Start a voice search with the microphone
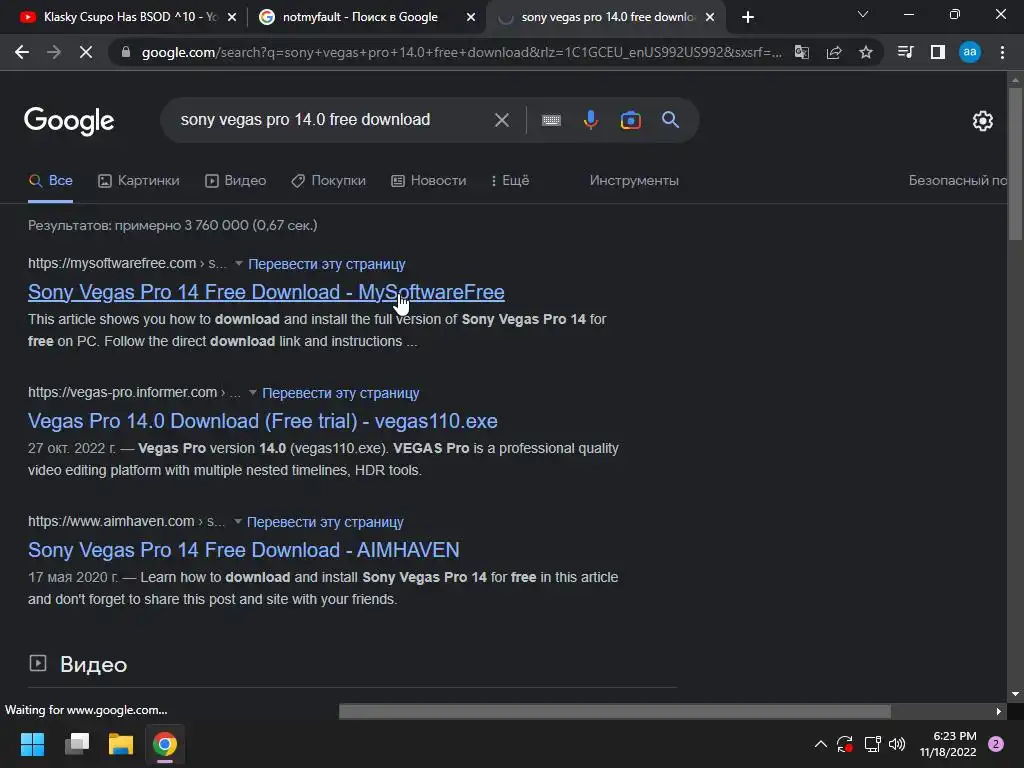Image resolution: width=1024 pixels, height=768 pixels. coord(590,120)
